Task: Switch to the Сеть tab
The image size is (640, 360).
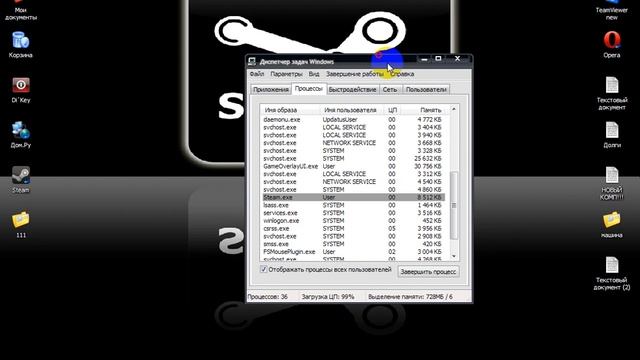Action: click(390, 89)
